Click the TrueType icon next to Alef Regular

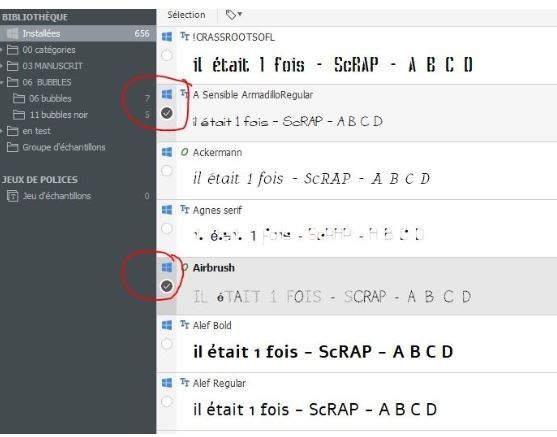184,383
